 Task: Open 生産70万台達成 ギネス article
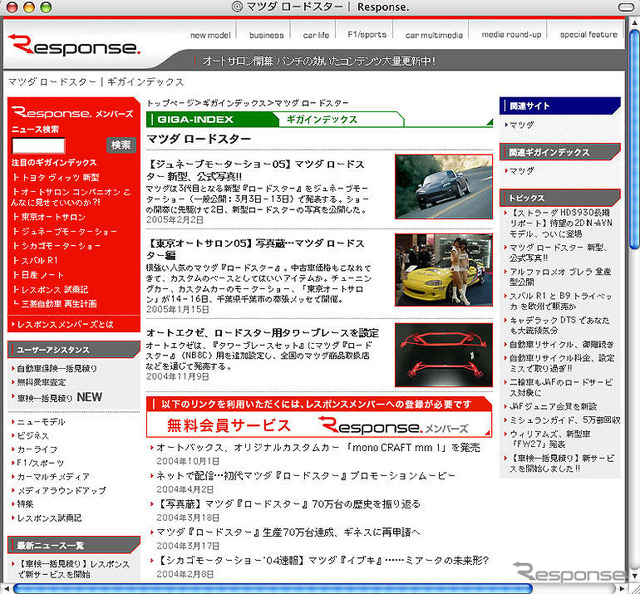point(288,532)
